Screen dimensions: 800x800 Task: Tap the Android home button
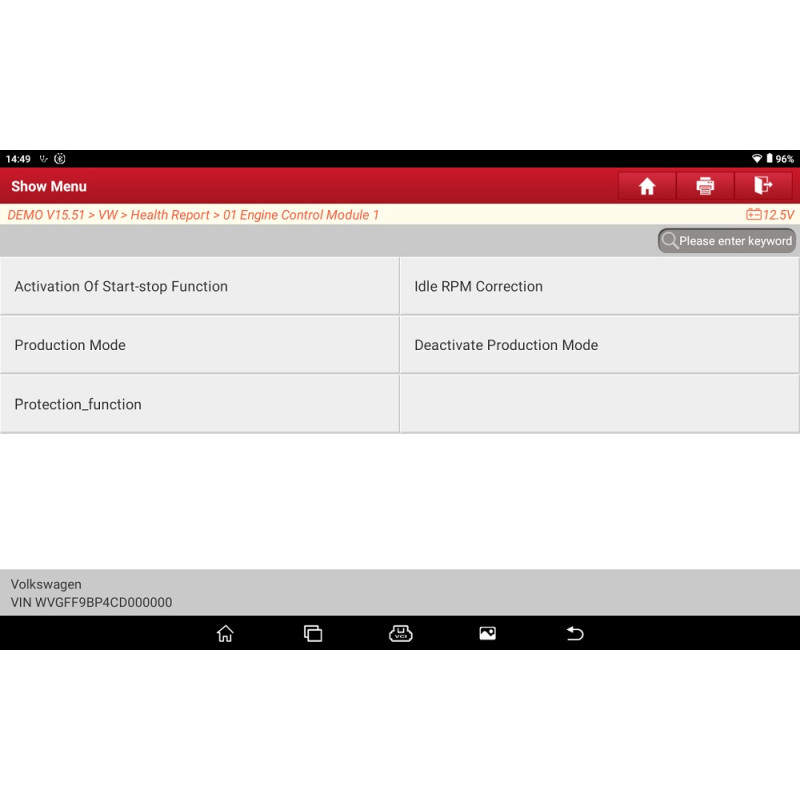click(x=225, y=633)
